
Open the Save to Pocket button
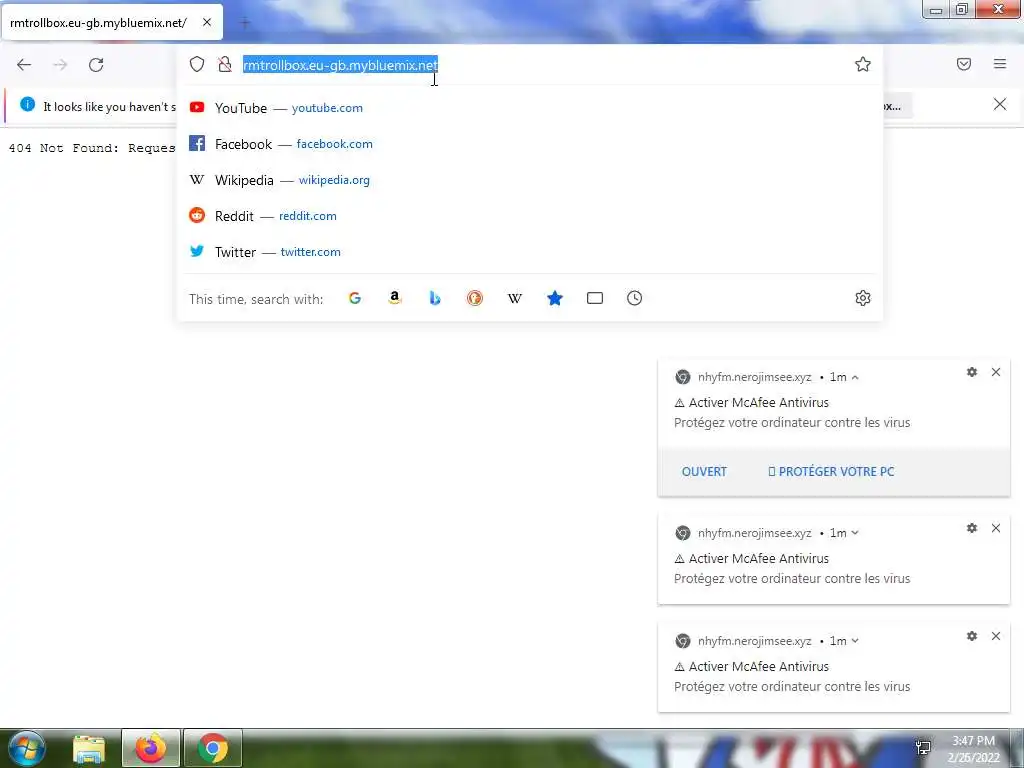coord(964,64)
